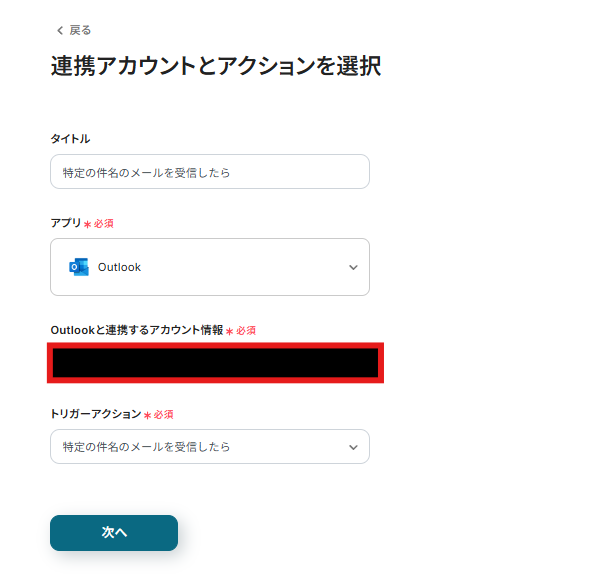Viewport: 613px width, 580px height.
Task: Click the Outlook logo icon
Action: tap(78, 267)
